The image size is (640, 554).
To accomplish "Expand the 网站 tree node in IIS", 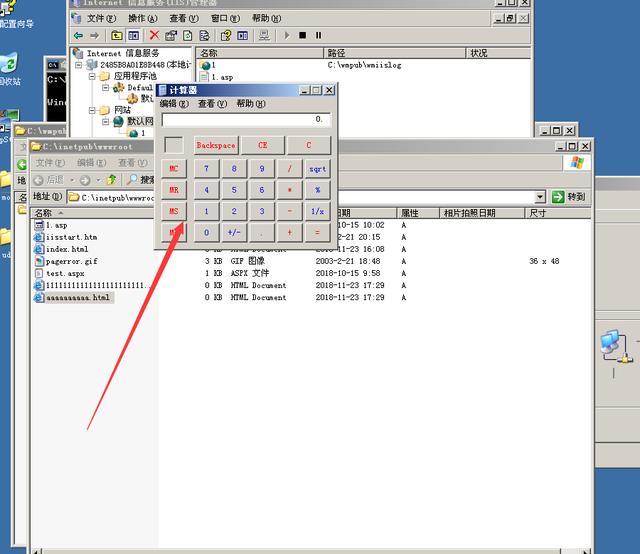I will 94,110.
